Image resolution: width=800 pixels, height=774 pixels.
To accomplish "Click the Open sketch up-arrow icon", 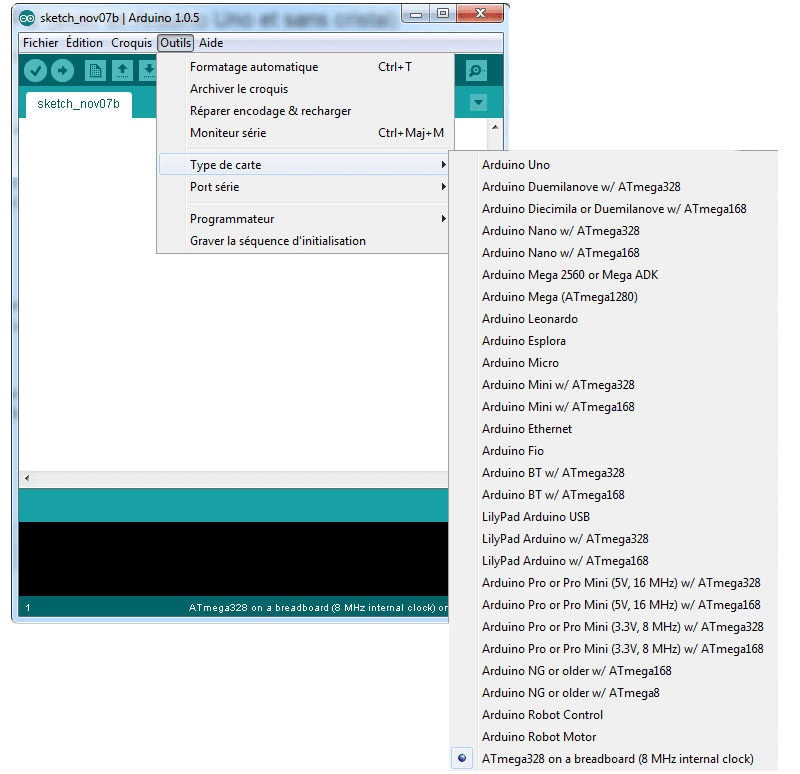I will point(122,70).
